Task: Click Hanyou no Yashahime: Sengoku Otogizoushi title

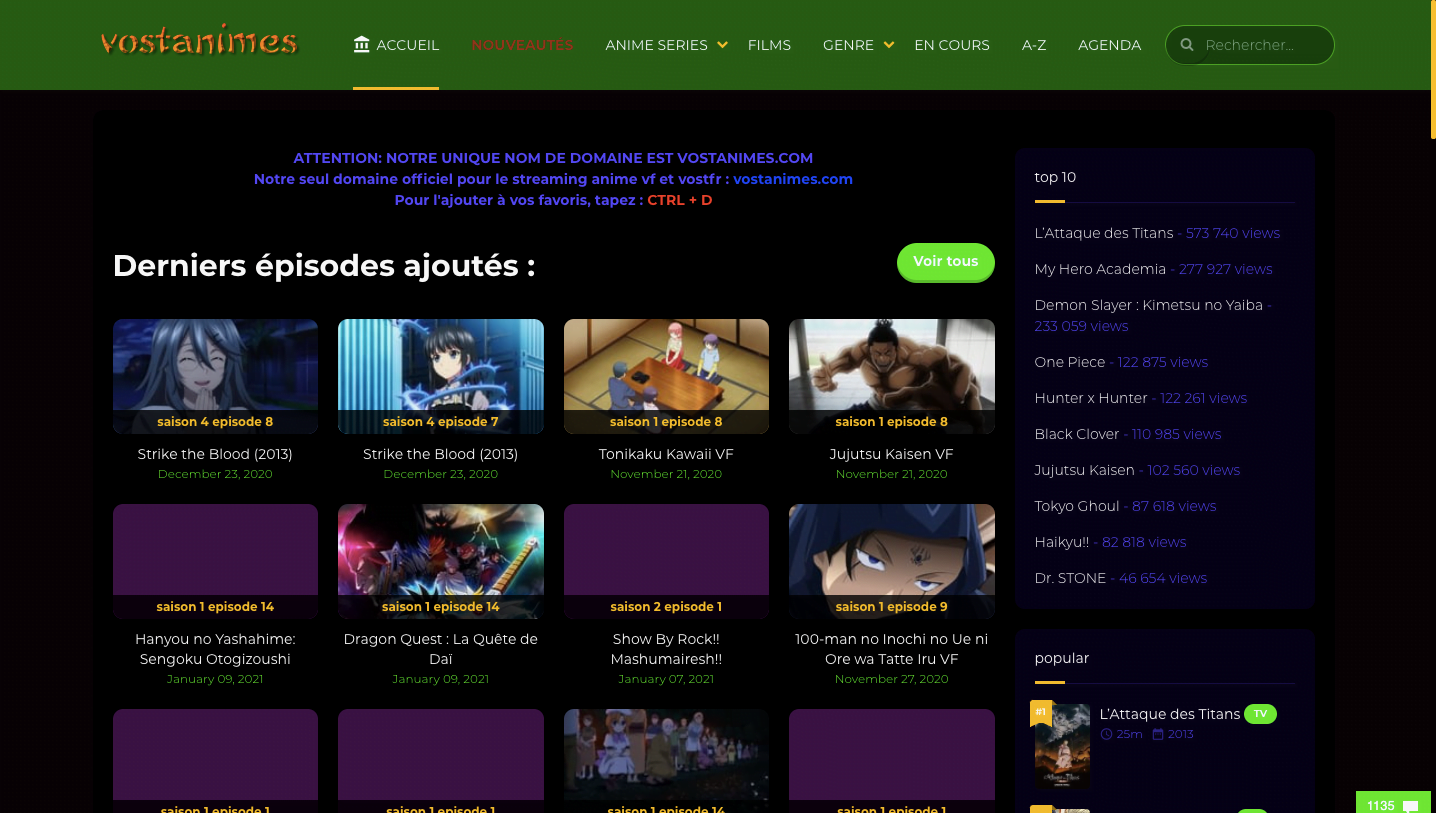Action: [215, 649]
